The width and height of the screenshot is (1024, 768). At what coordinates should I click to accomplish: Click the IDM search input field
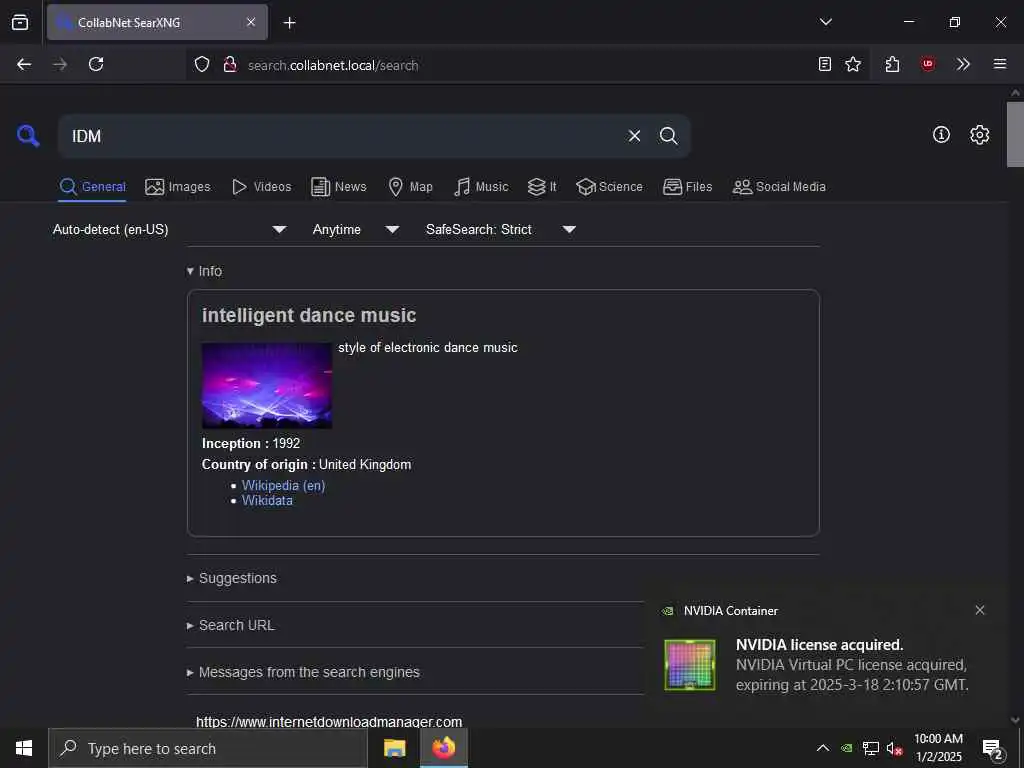click(343, 136)
